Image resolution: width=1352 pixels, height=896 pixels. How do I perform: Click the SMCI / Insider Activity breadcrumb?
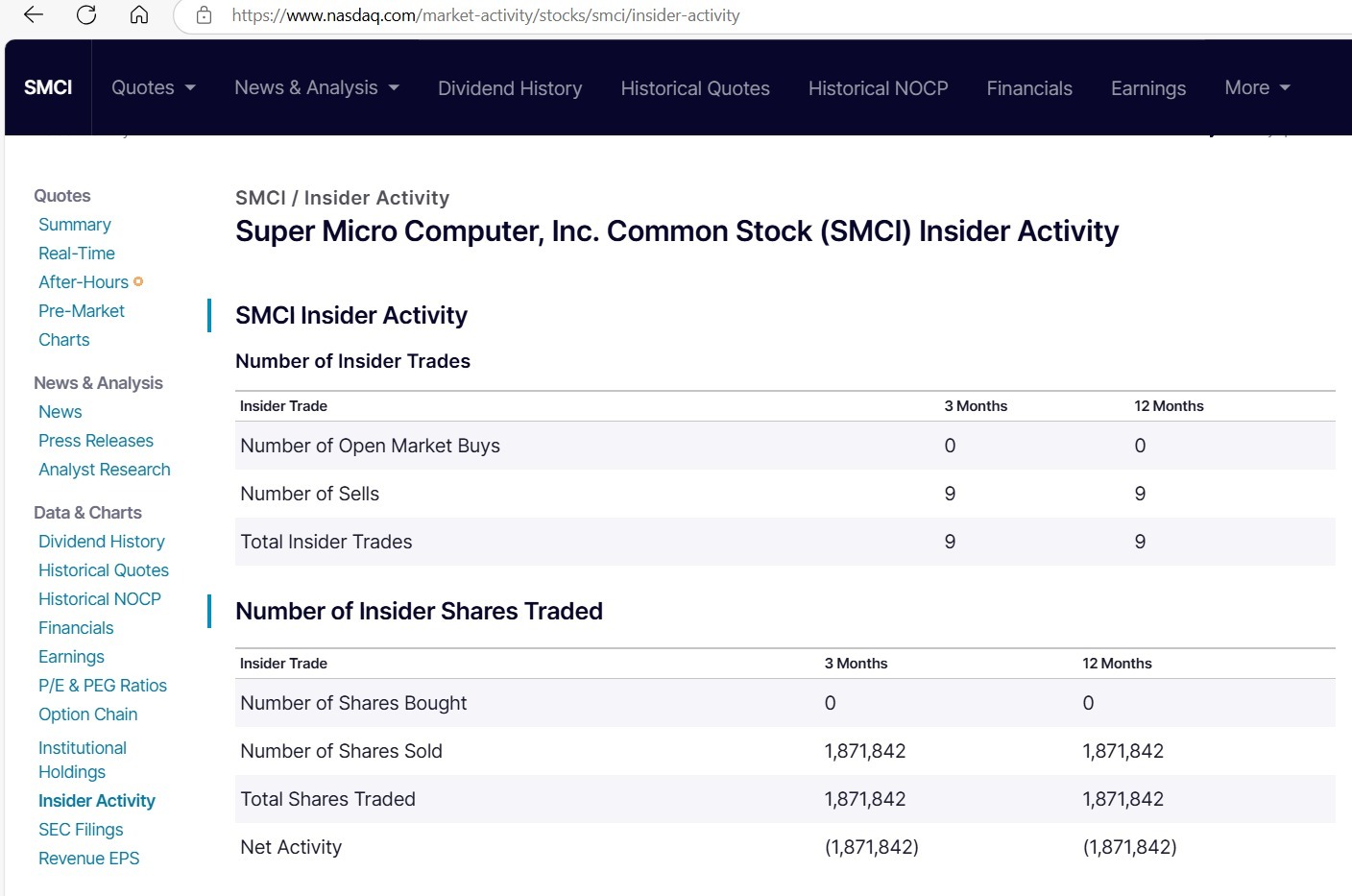click(x=343, y=198)
